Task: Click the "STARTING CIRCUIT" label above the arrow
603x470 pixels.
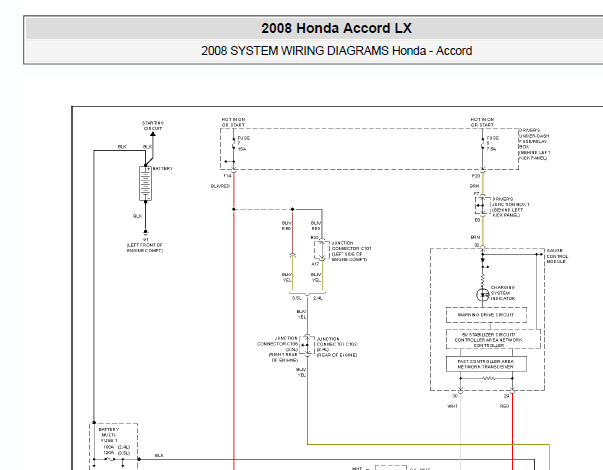Action: [153, 126]
